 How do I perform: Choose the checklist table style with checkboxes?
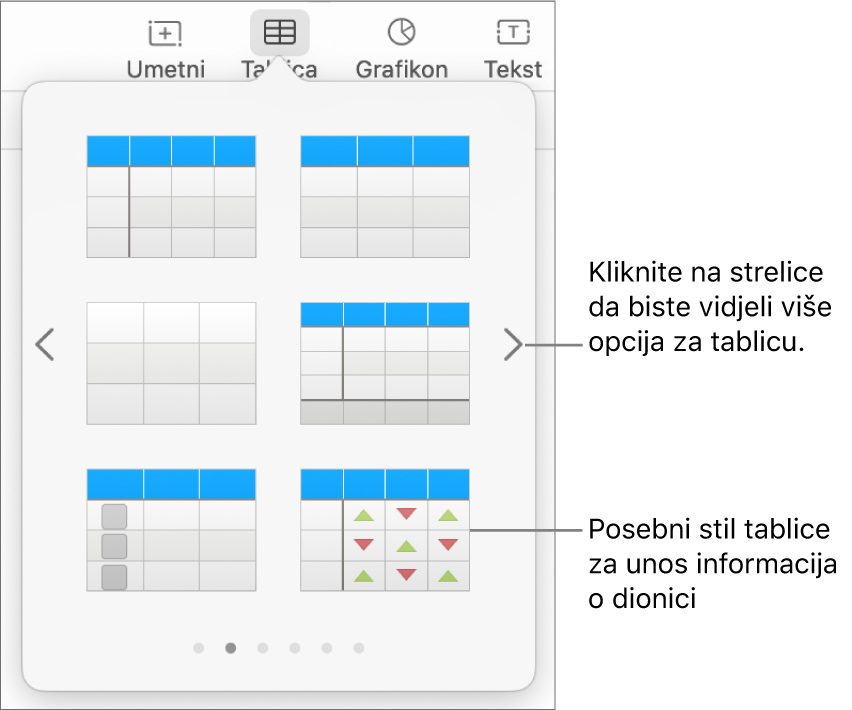click(x=171, y=530)
